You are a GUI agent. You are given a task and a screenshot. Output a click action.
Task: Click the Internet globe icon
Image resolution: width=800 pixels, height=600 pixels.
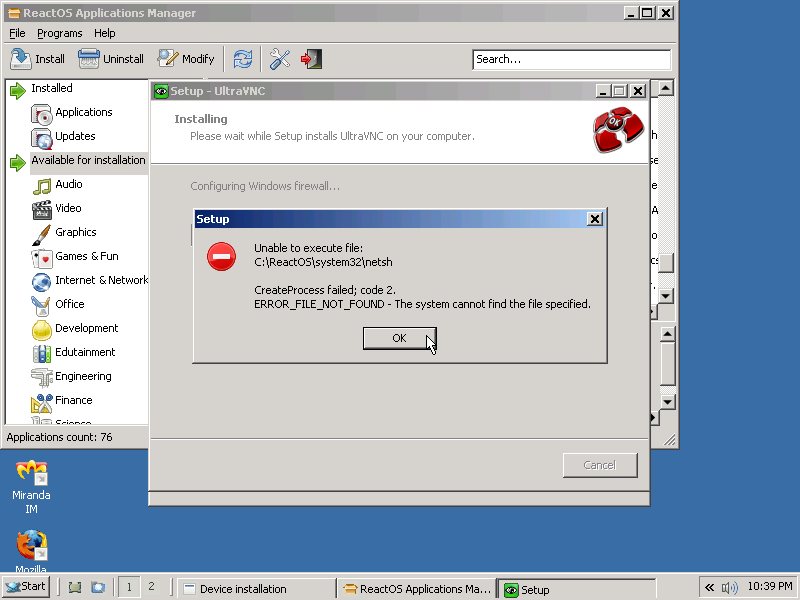pos(42,282)
